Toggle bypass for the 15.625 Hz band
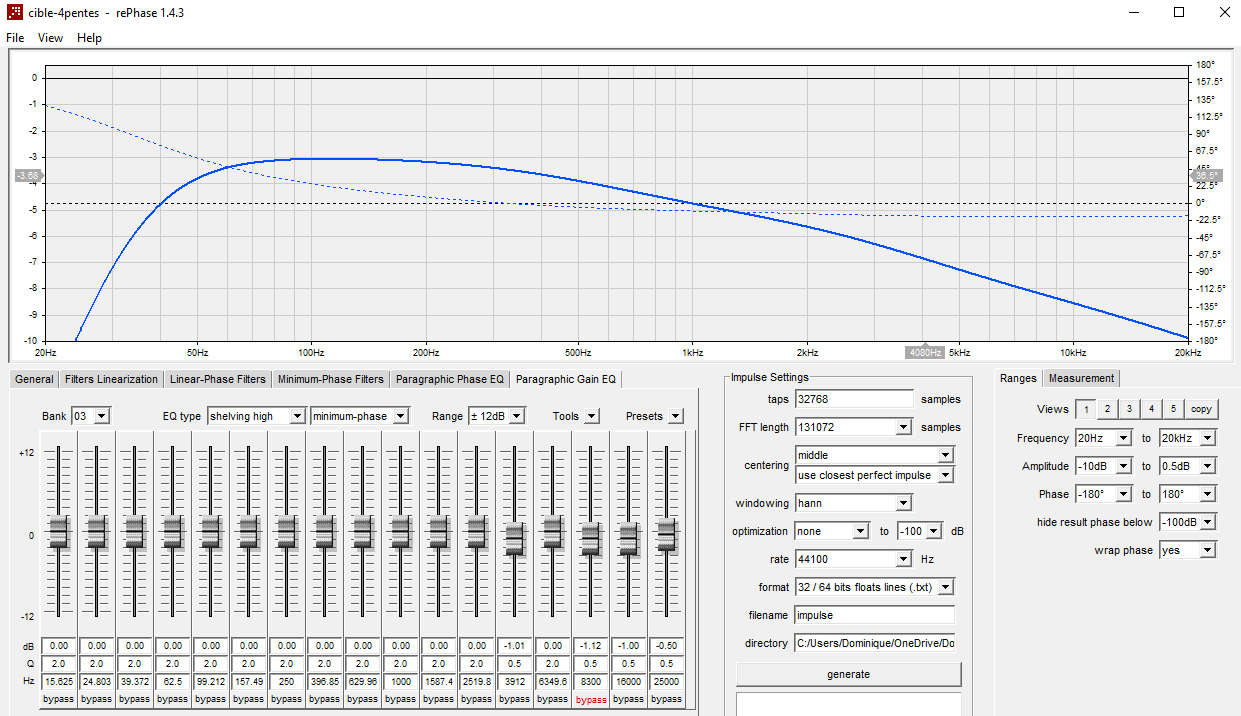Viewport: 1241px width, 716px height. tap(59, 700)
